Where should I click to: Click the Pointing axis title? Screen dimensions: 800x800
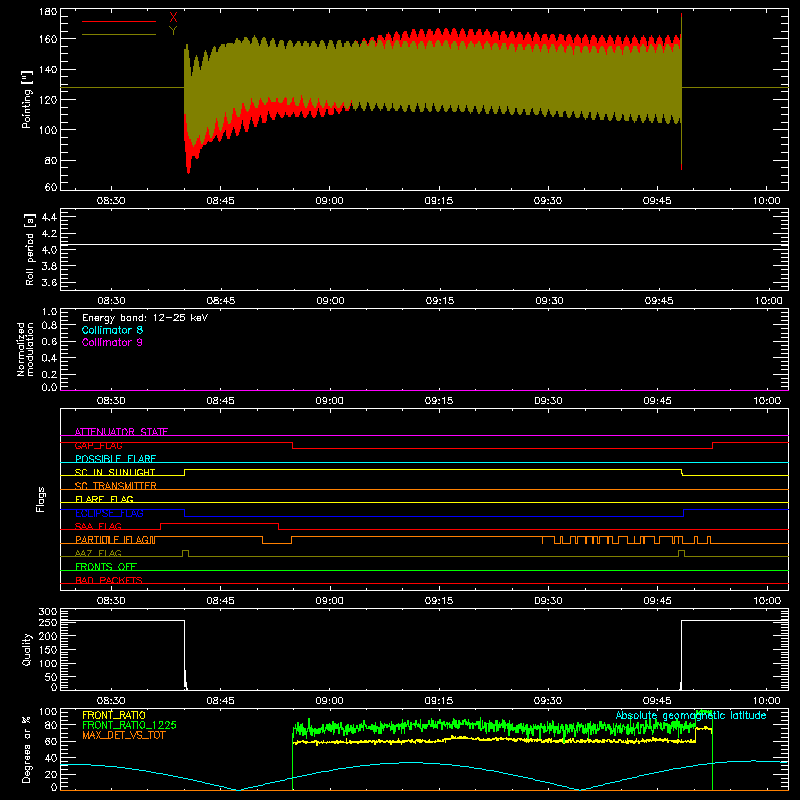pos(27,99)
